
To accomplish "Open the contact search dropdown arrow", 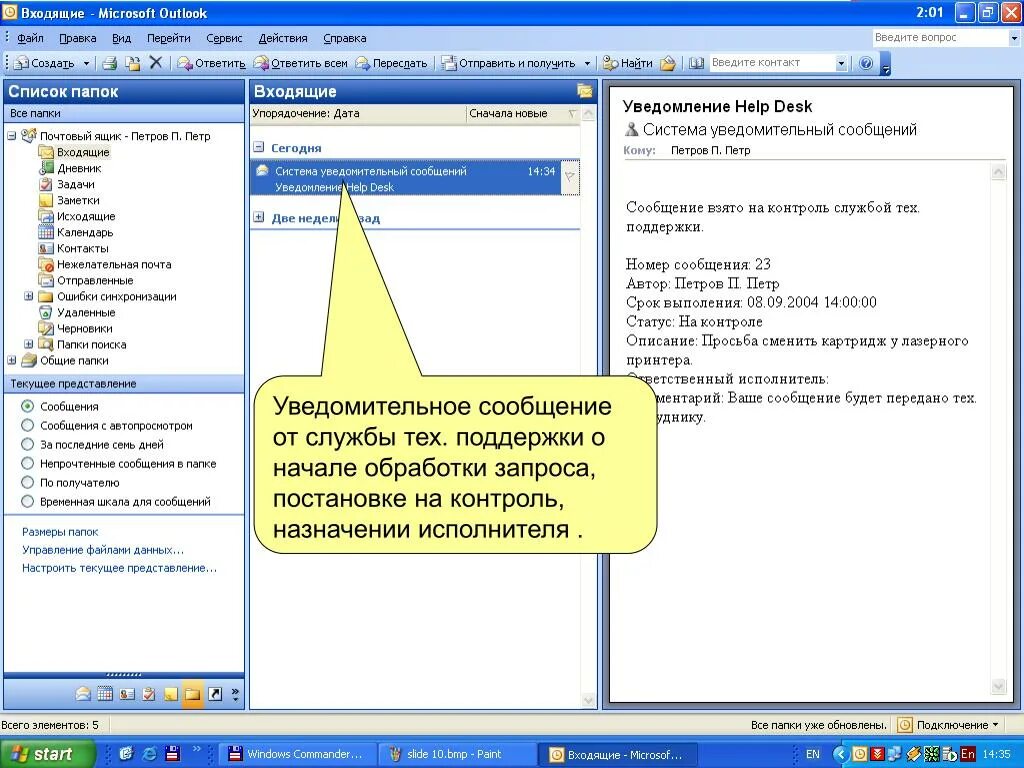I will [841, 63].
